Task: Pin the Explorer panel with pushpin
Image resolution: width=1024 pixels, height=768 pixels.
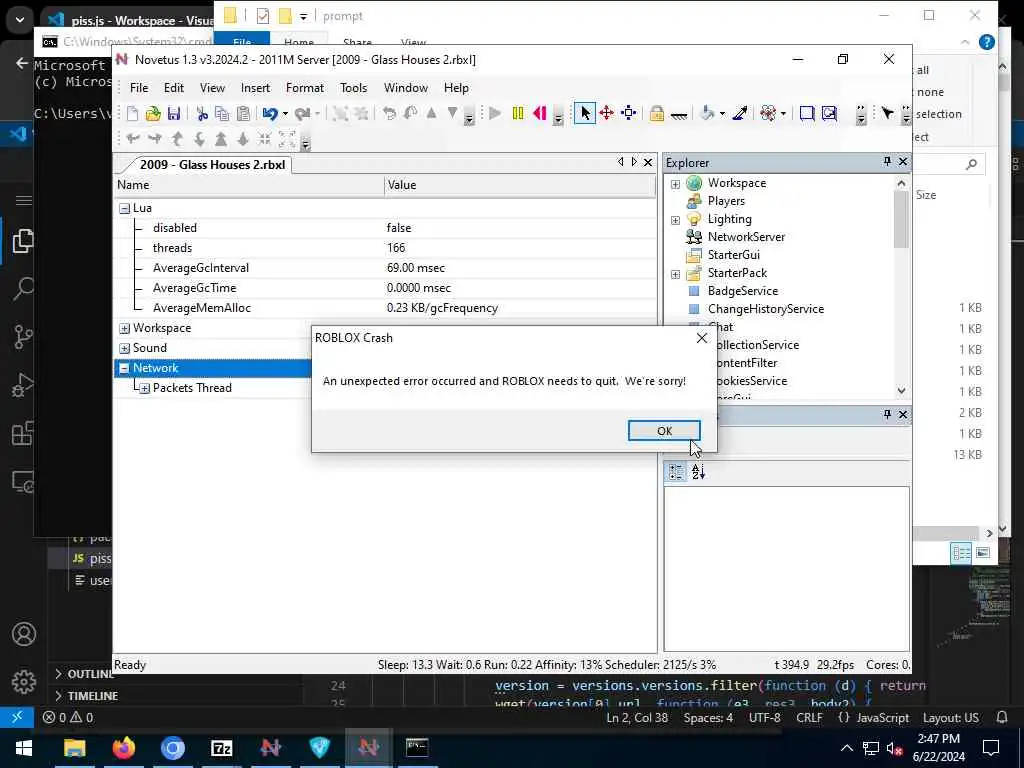Action: (887, 161)
